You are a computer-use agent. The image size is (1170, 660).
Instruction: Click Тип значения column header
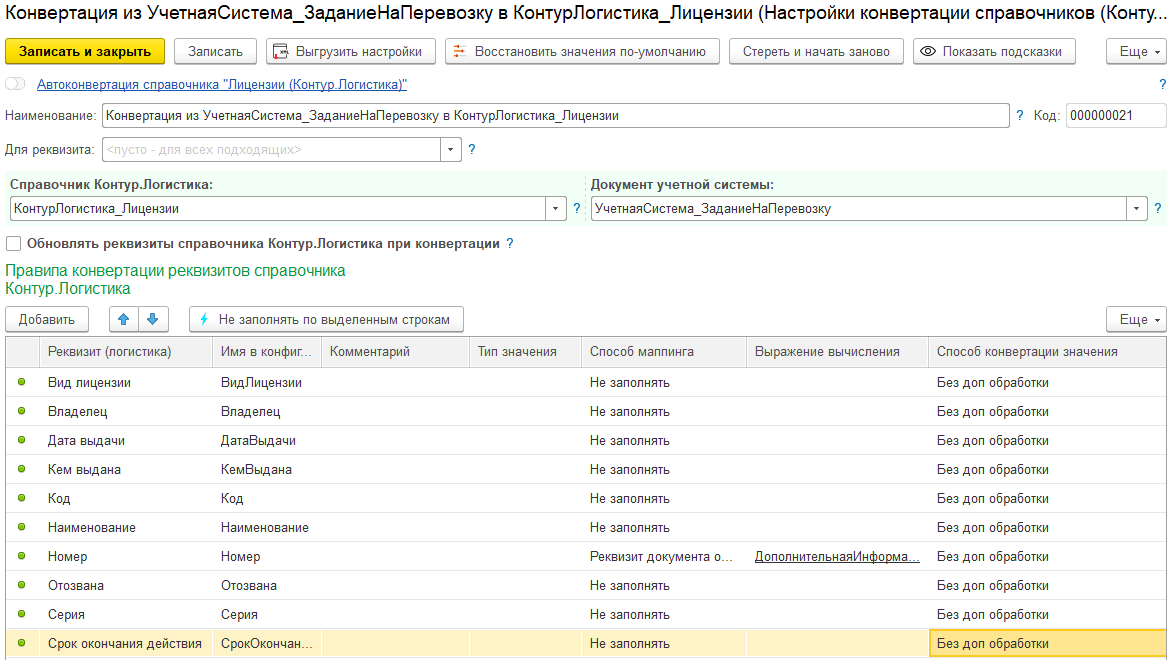pyautogui.click(x=525, y=351)
